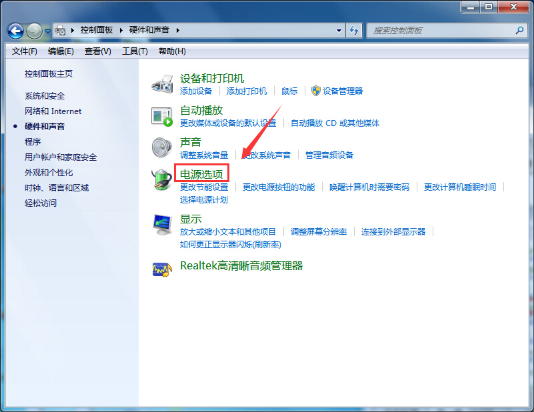Open the 电源选项 link

tap(201, 174)
